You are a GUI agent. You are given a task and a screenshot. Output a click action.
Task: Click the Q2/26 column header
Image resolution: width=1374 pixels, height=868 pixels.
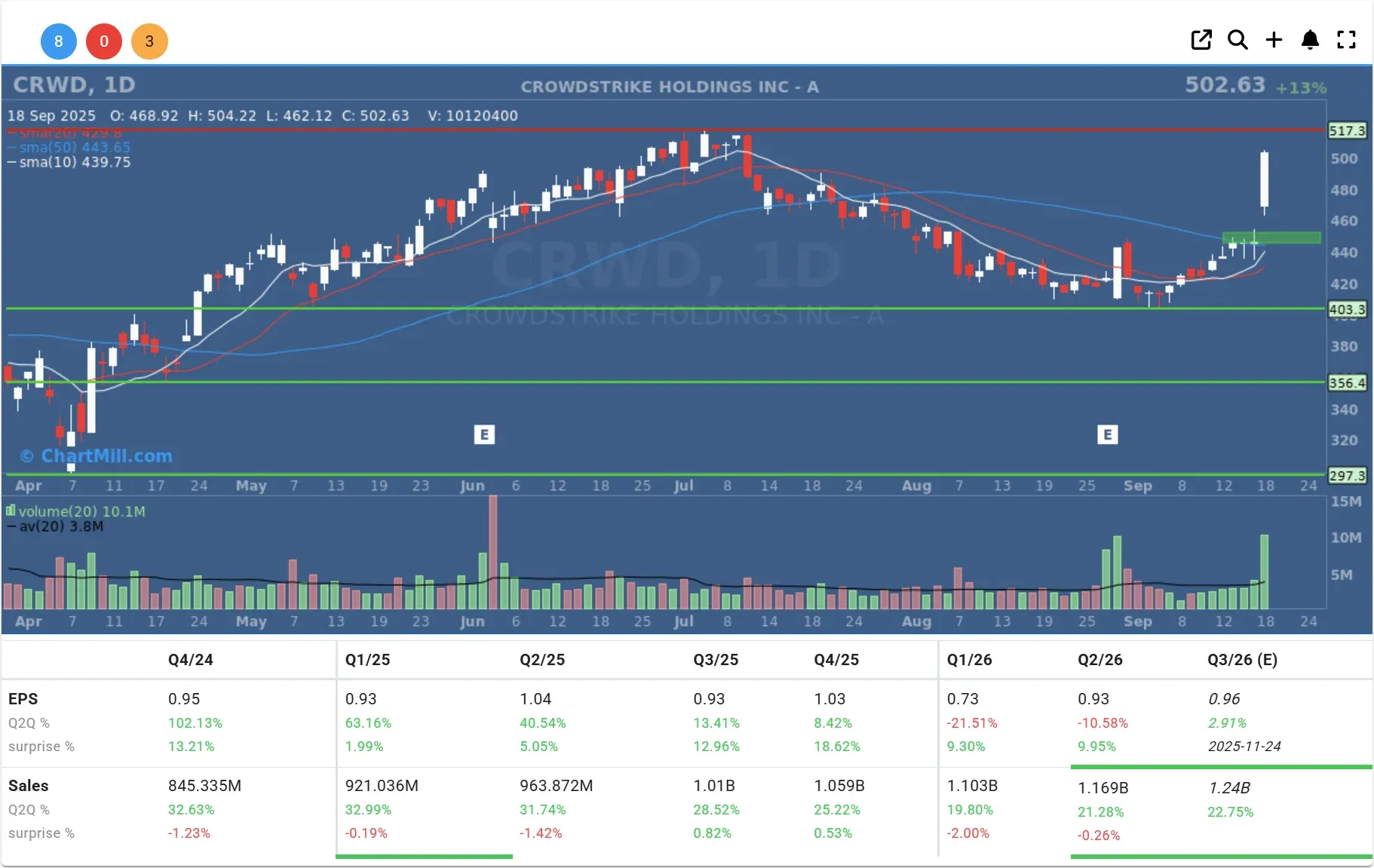pyautogui.click(x=1100, y=660)
